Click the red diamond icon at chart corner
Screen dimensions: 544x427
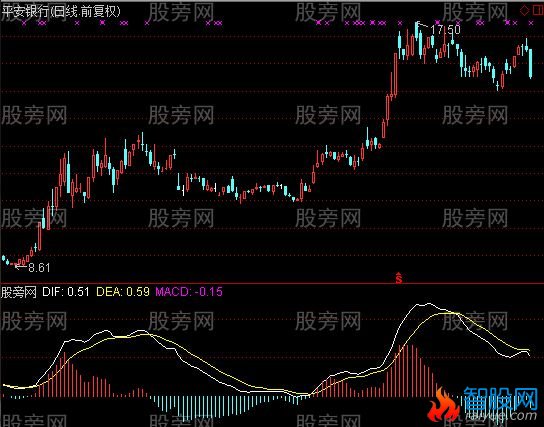point(525,10)
